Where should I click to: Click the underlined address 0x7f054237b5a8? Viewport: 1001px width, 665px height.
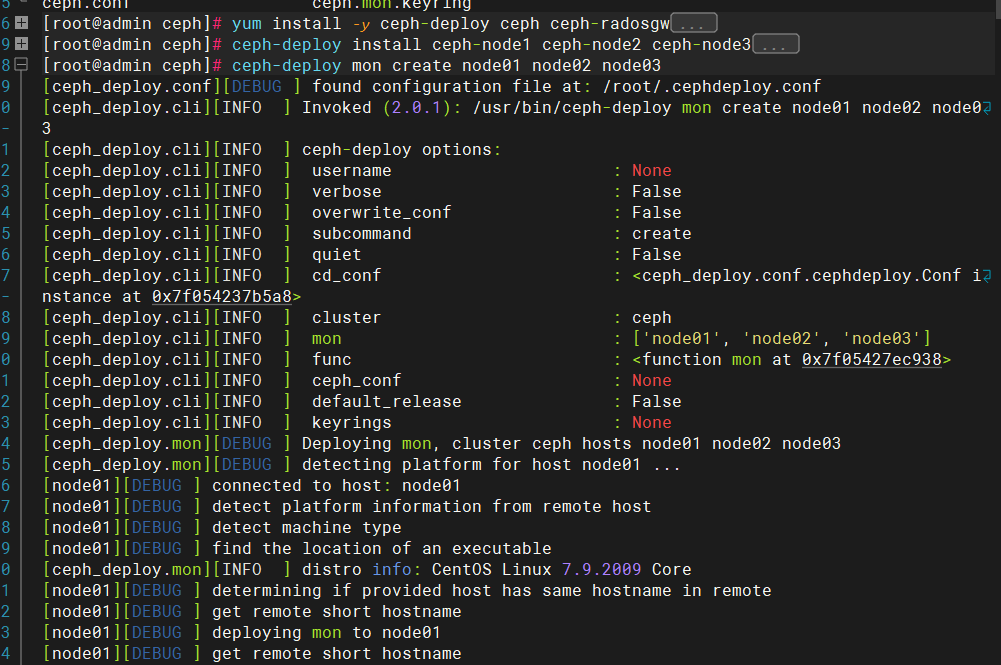pyautogui.click(x=222, y=297)
